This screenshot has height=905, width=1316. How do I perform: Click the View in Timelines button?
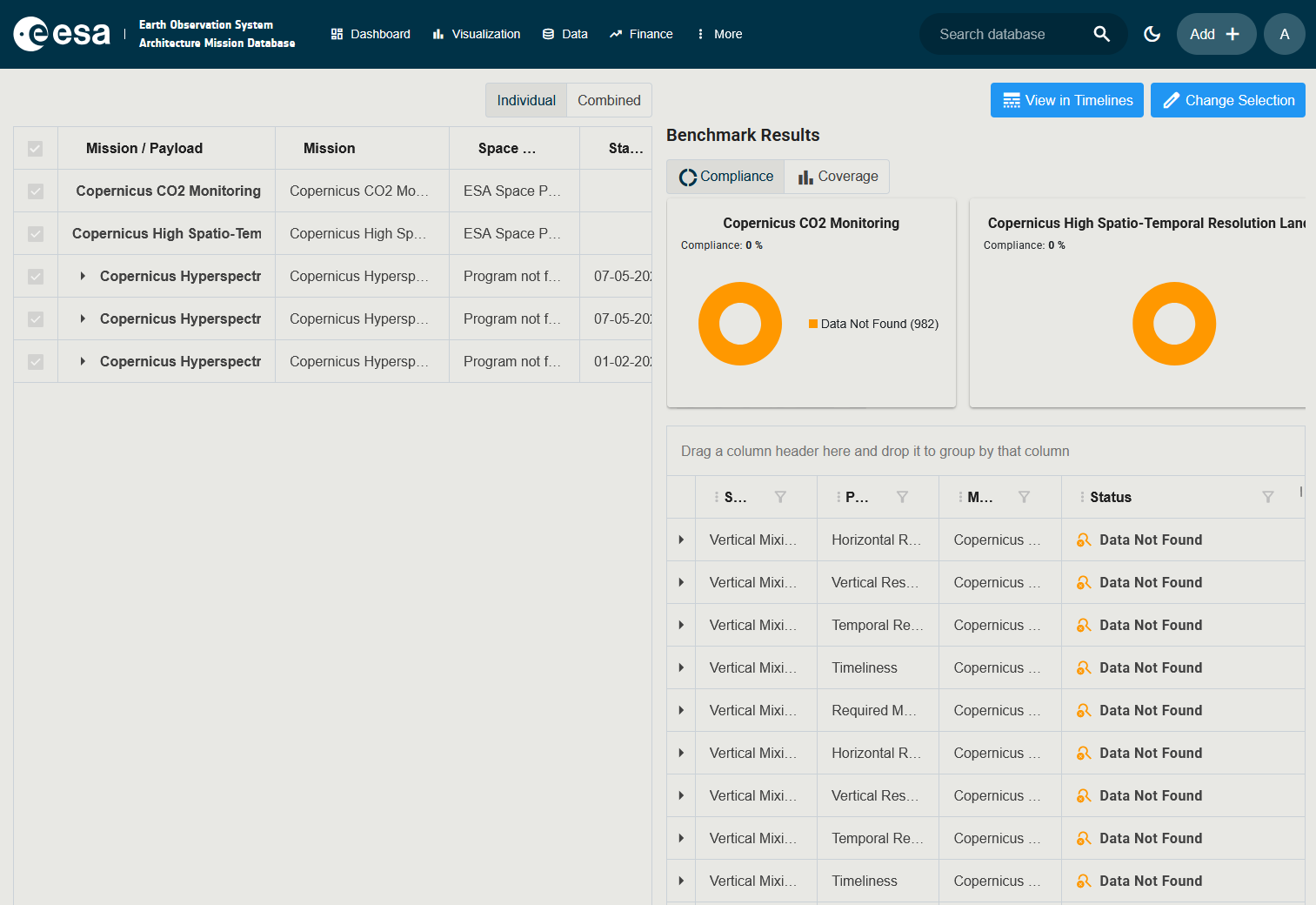tap(1067, 100)
